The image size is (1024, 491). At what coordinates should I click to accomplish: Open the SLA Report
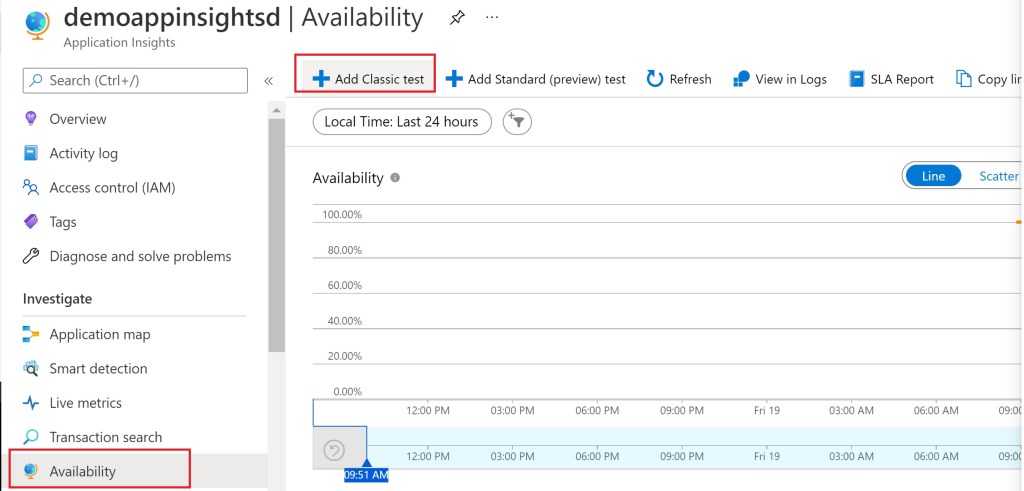coord(891,79)
